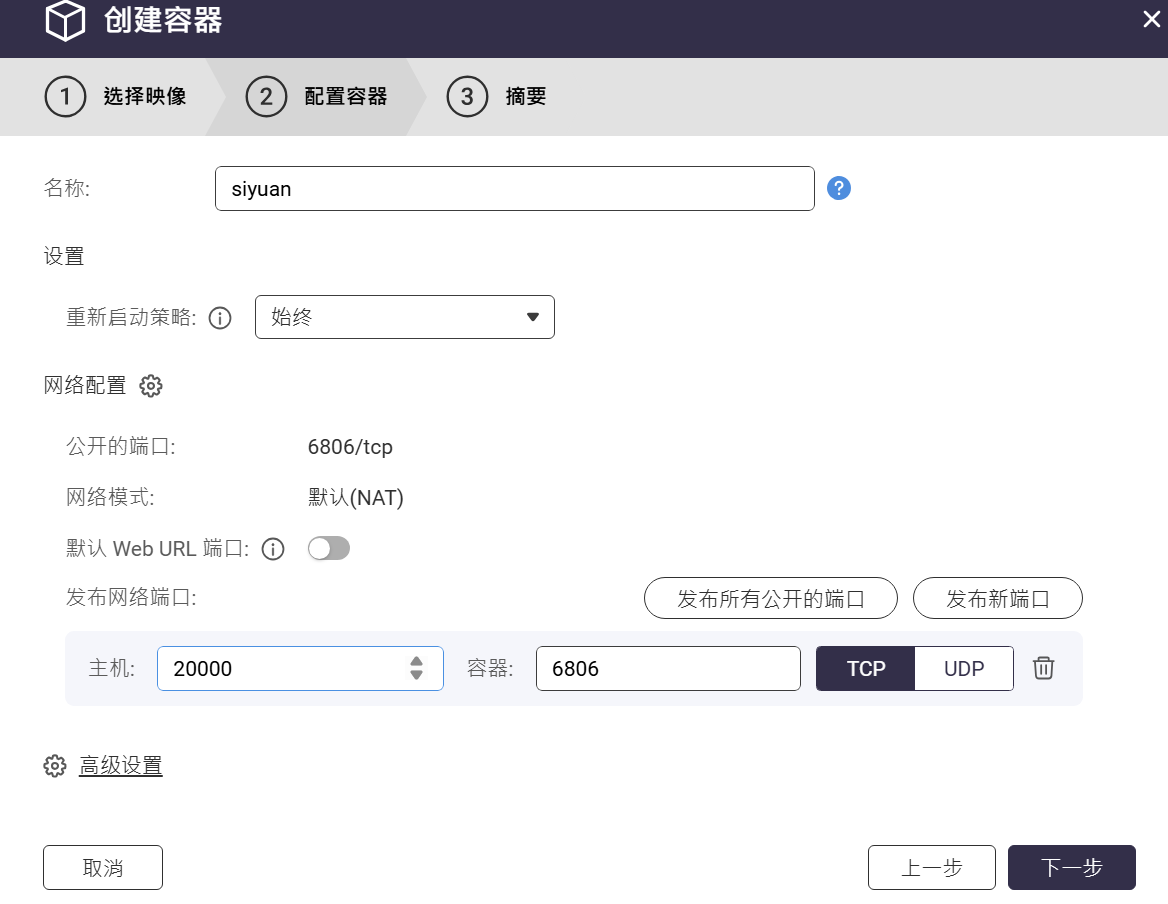This screenshot has height=904, width=1168.
Task: Click info icon beside 默认 Web URL 端口
Action: 273,549
